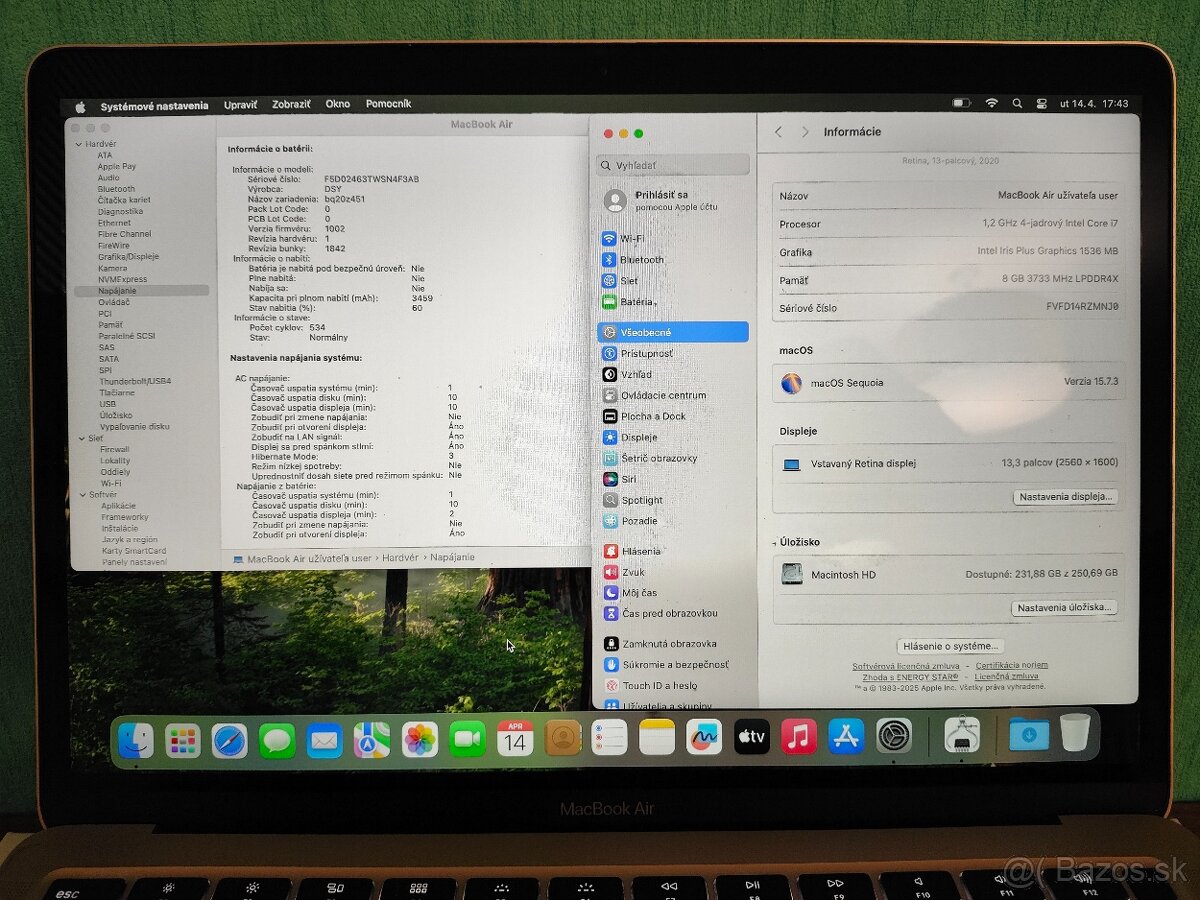Collapse the Hardvér section in System Information
The width and height of the screenshot is (1200, 900).
click(x=78, y=143)
